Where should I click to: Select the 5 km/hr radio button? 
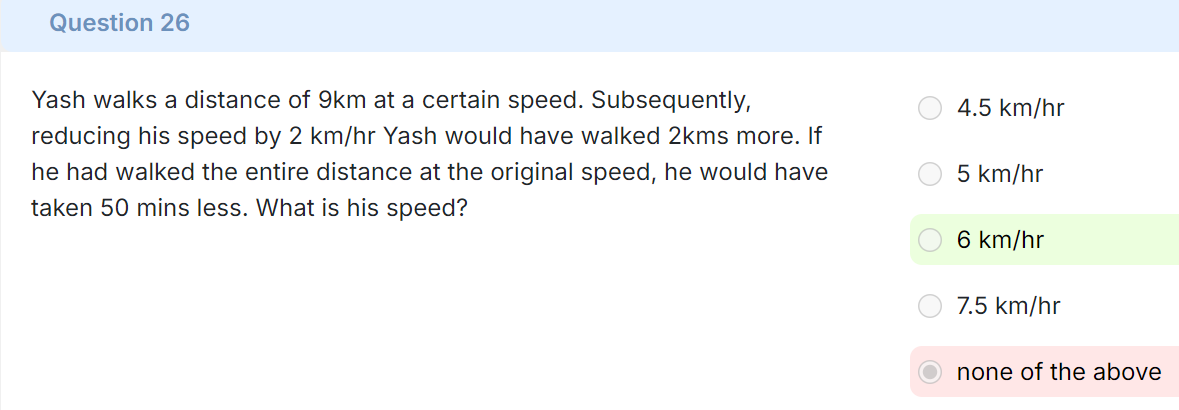pos(930,175)
